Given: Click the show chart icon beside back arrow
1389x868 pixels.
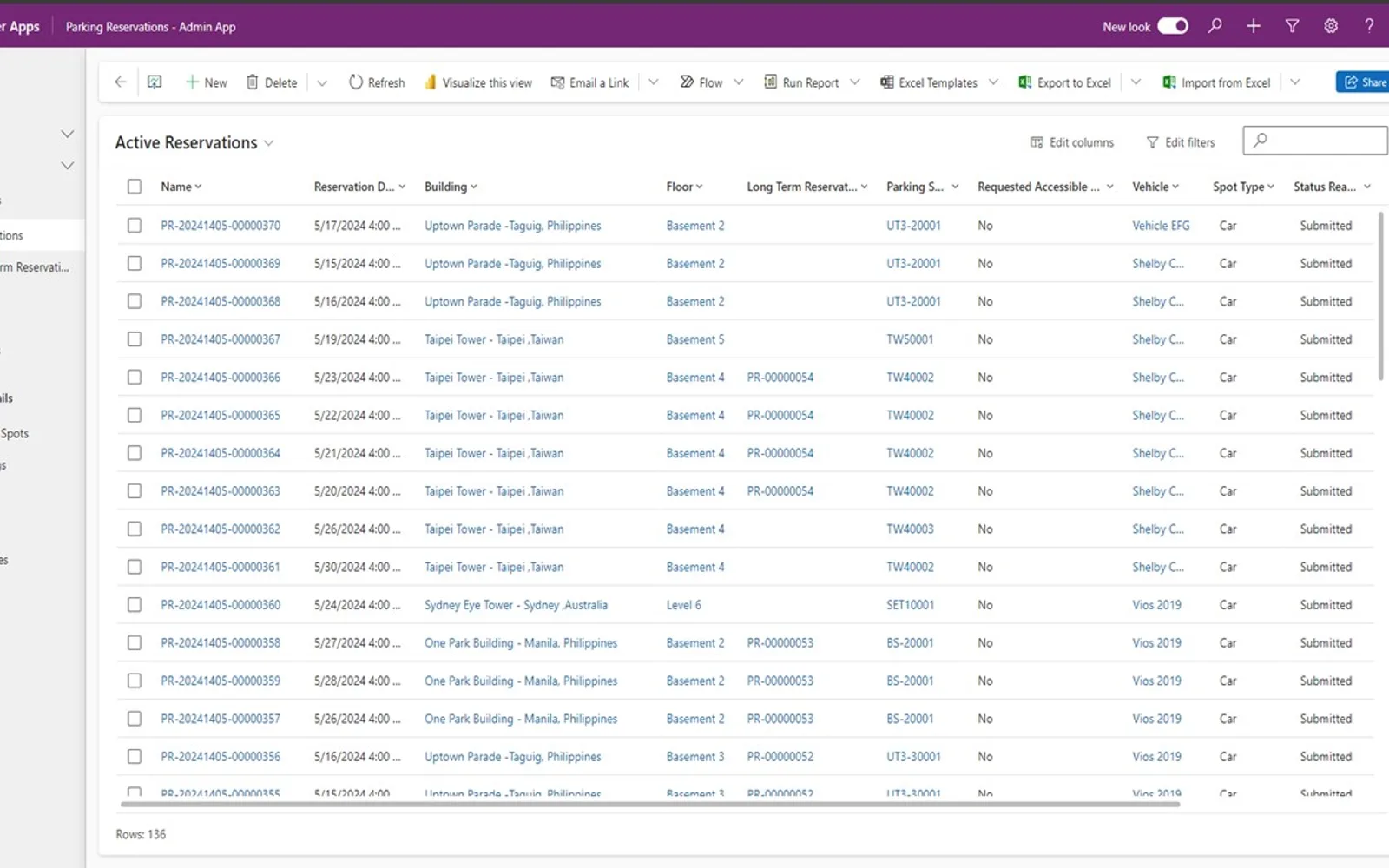Looking at the screenshot, I should (155, 82).
